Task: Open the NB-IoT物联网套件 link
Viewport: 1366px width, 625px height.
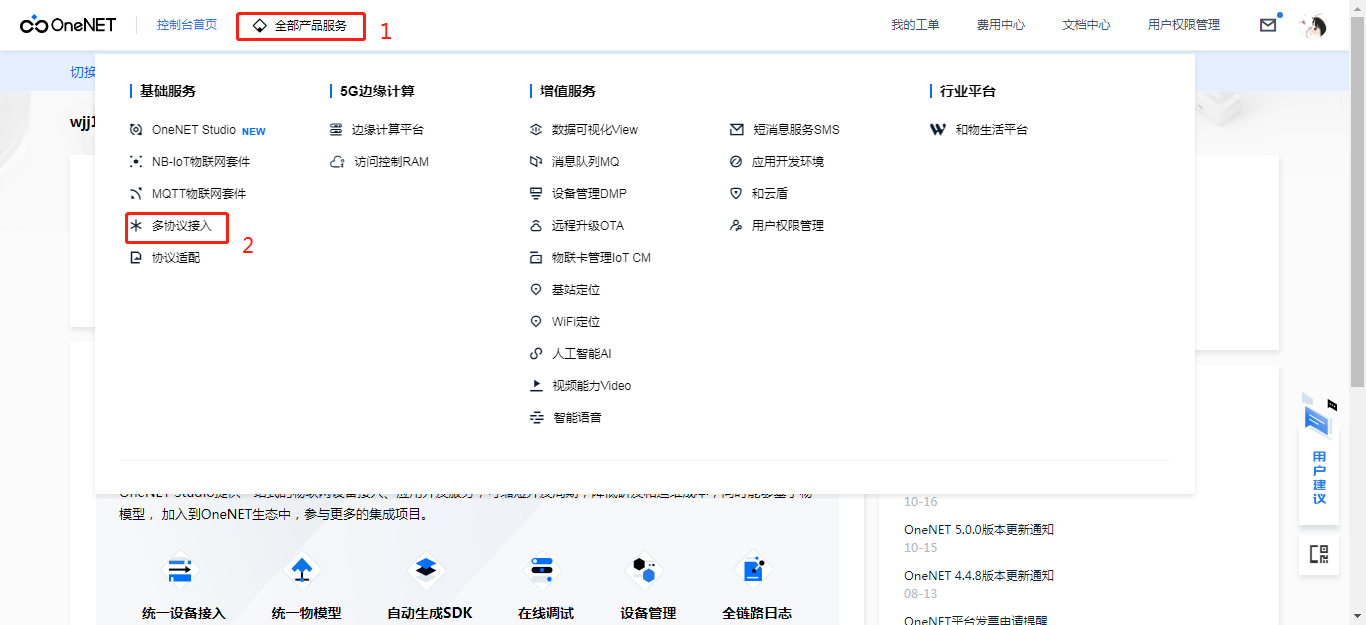Action: coord(201,162)
